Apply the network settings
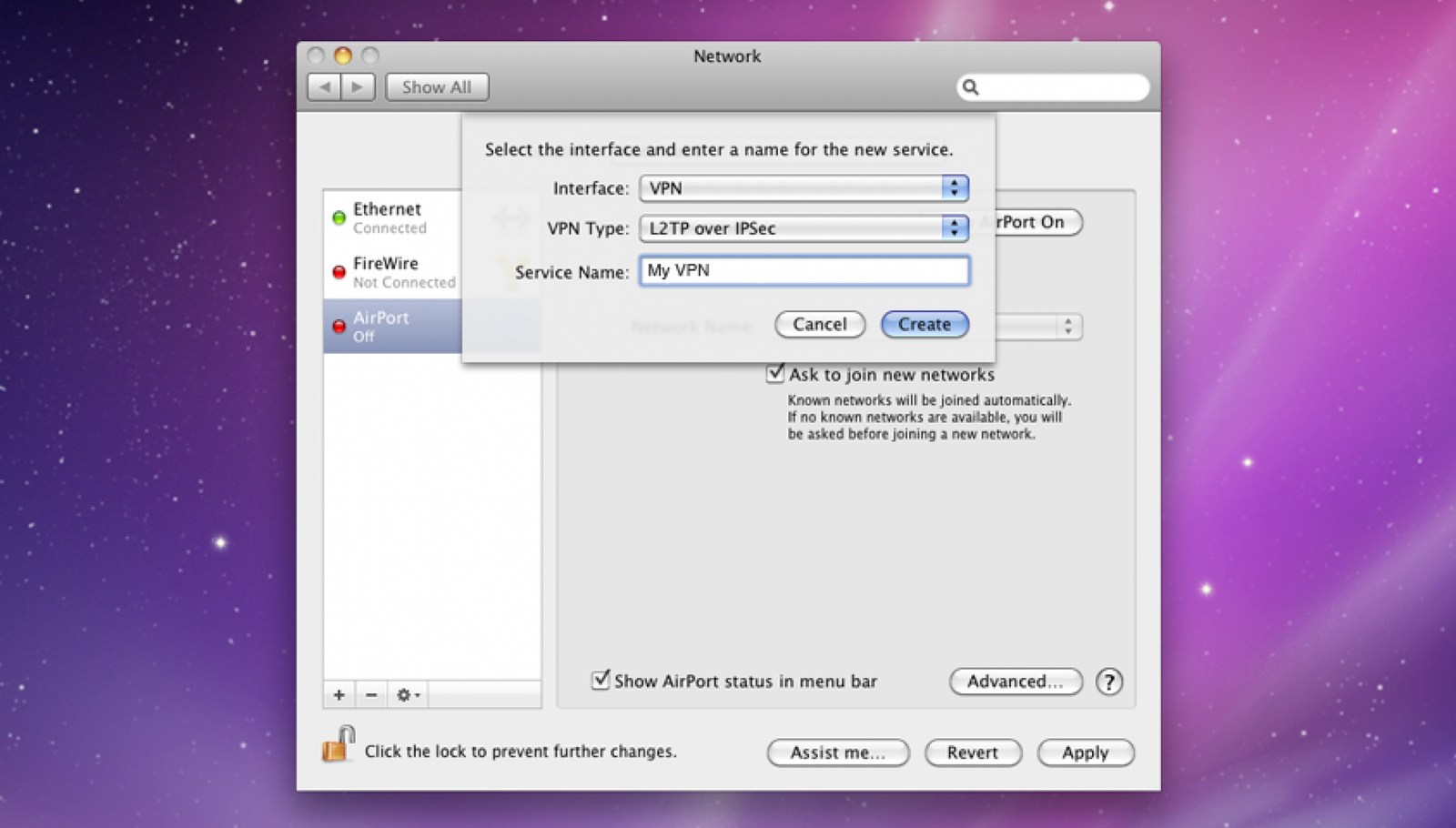This screenshot has height=828, width=1456. 1086,752
